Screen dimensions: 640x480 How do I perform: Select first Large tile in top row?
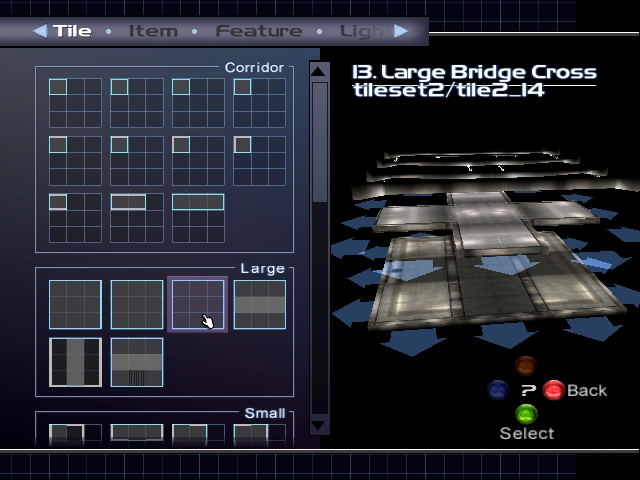point(75,304)
